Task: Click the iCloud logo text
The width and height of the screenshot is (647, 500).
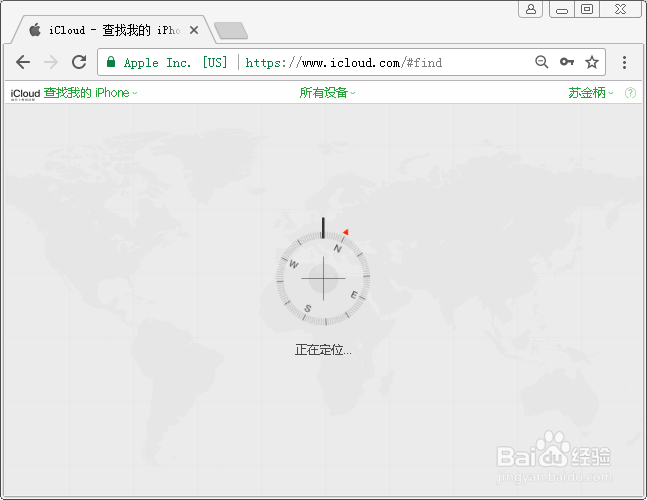Action: (25, 94)
